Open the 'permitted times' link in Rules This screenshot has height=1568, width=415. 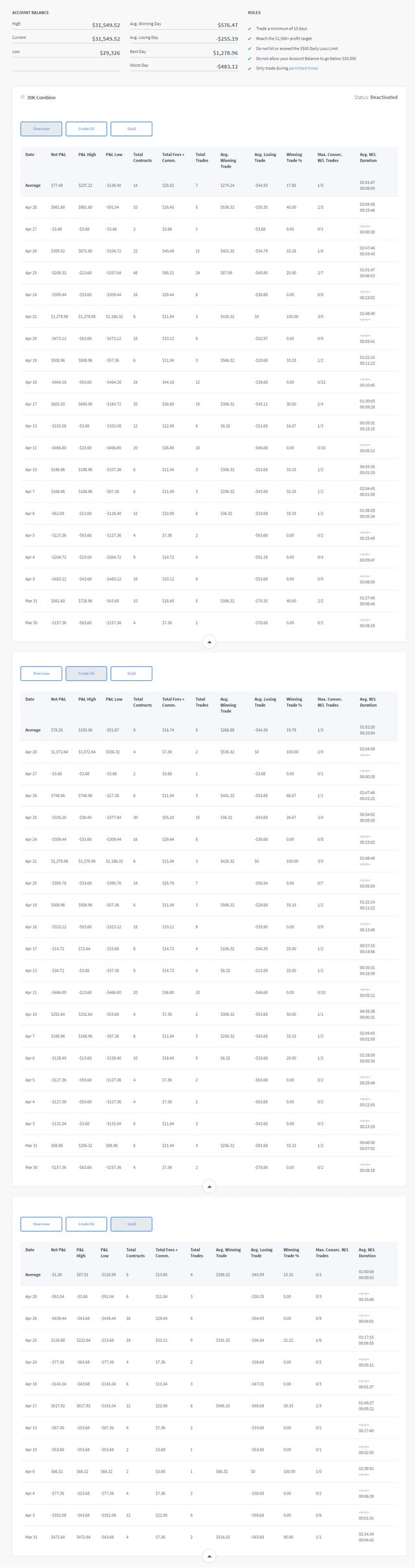pyautogui.click(x=303, y=68)
